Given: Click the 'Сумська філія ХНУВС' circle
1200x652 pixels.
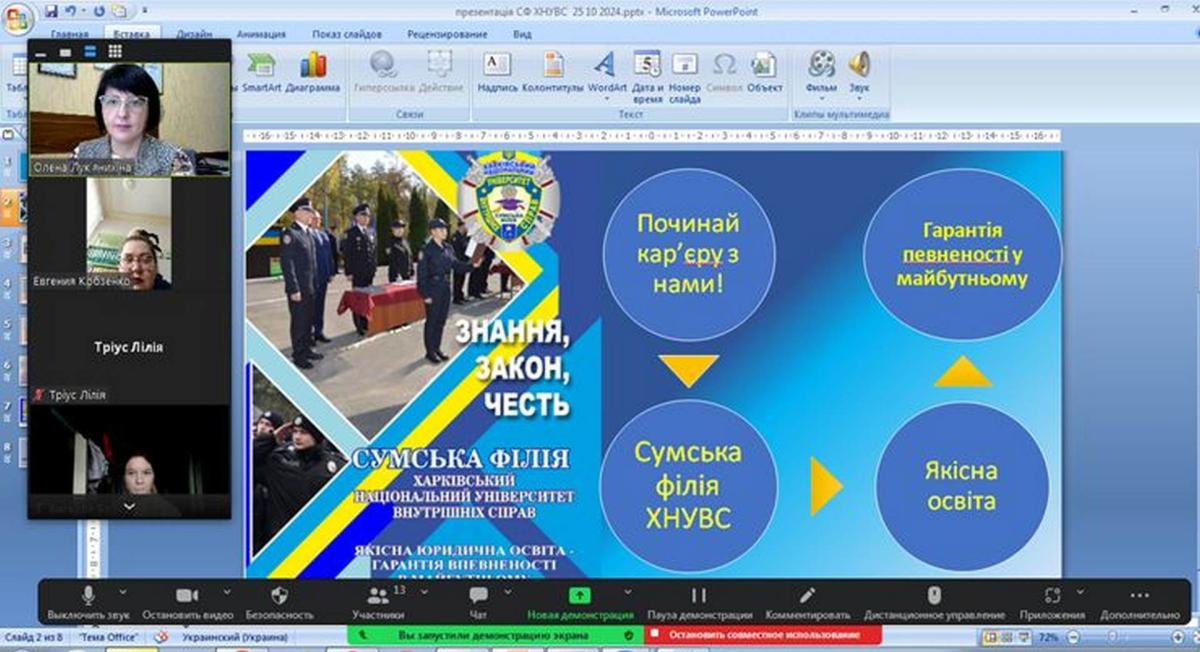Looking at the screenshot, I should point(688,484).
